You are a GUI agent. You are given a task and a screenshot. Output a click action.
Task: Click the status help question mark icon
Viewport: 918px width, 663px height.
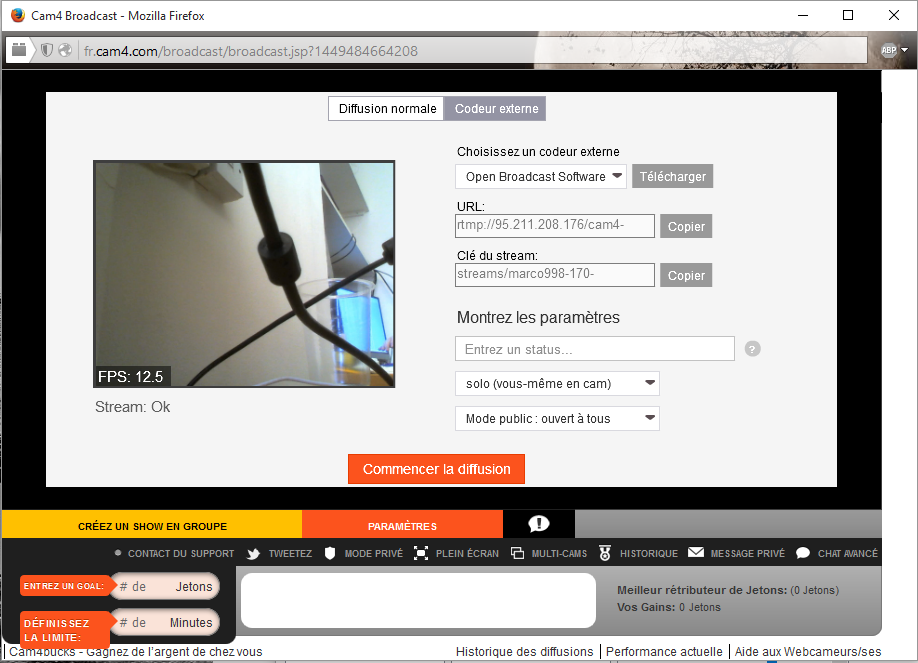click(x=753, y=349)
